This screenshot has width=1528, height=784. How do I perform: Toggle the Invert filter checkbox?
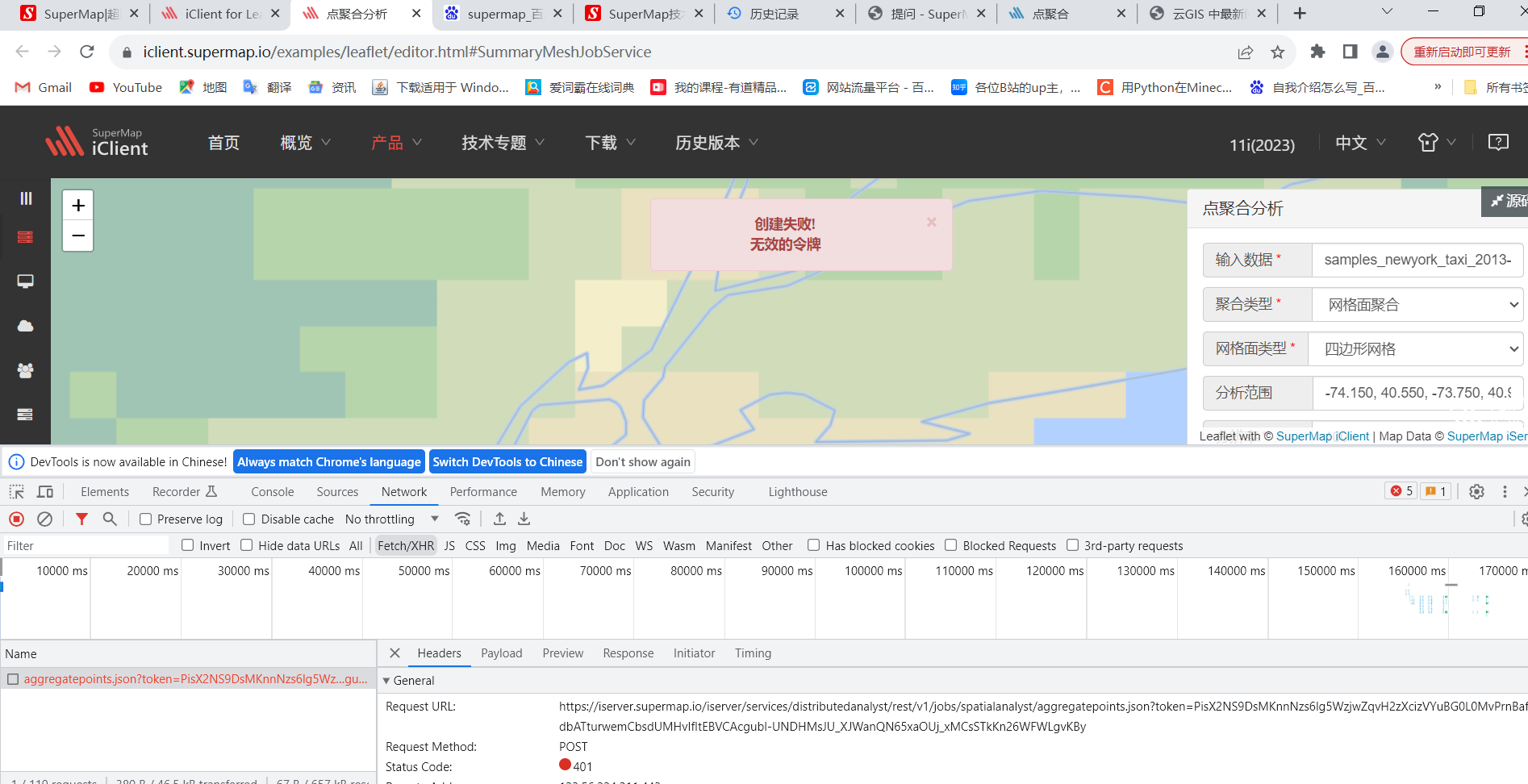click(x=188, y=545)
